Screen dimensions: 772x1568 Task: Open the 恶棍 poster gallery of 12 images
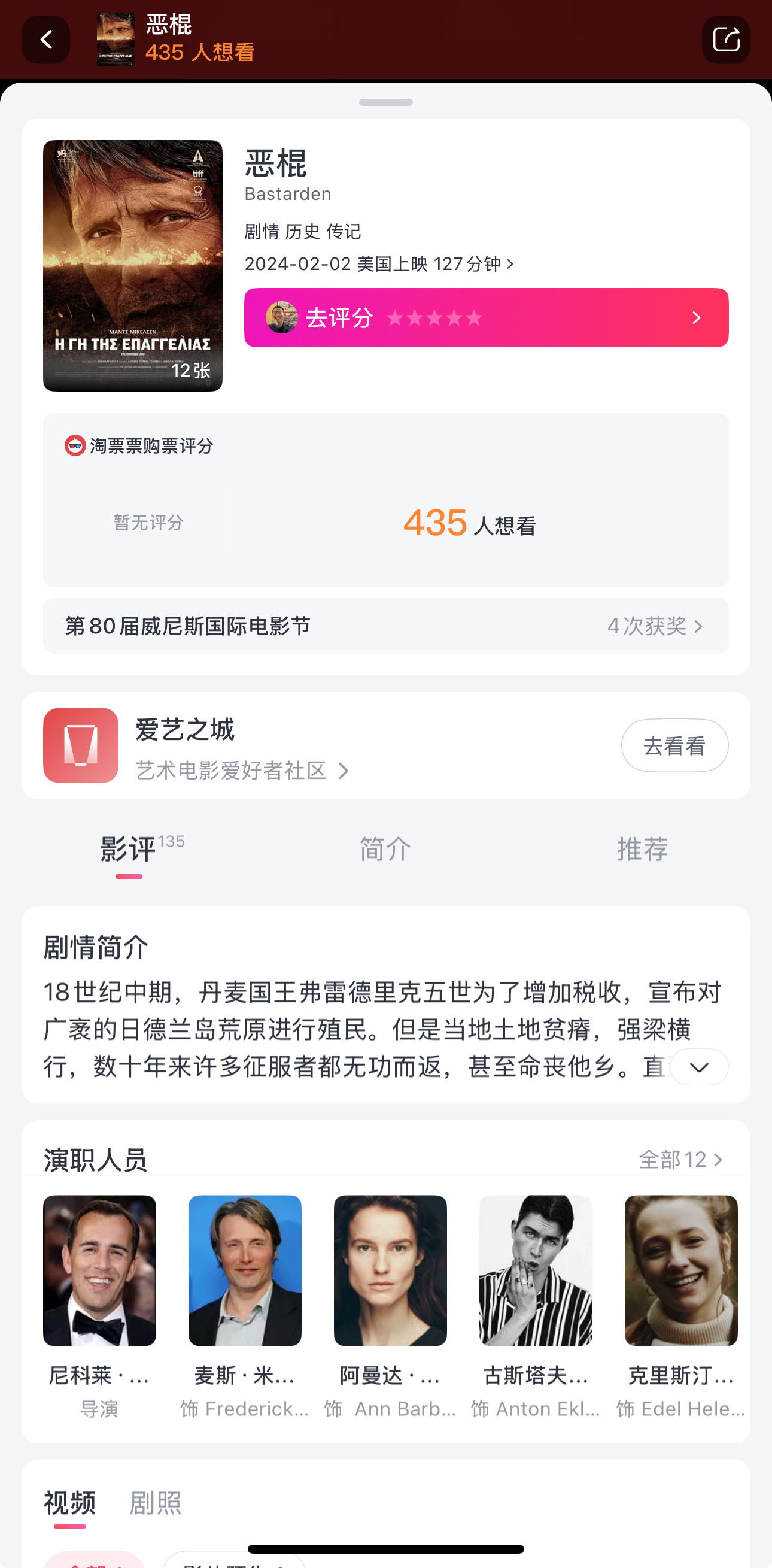coord(133,265)
